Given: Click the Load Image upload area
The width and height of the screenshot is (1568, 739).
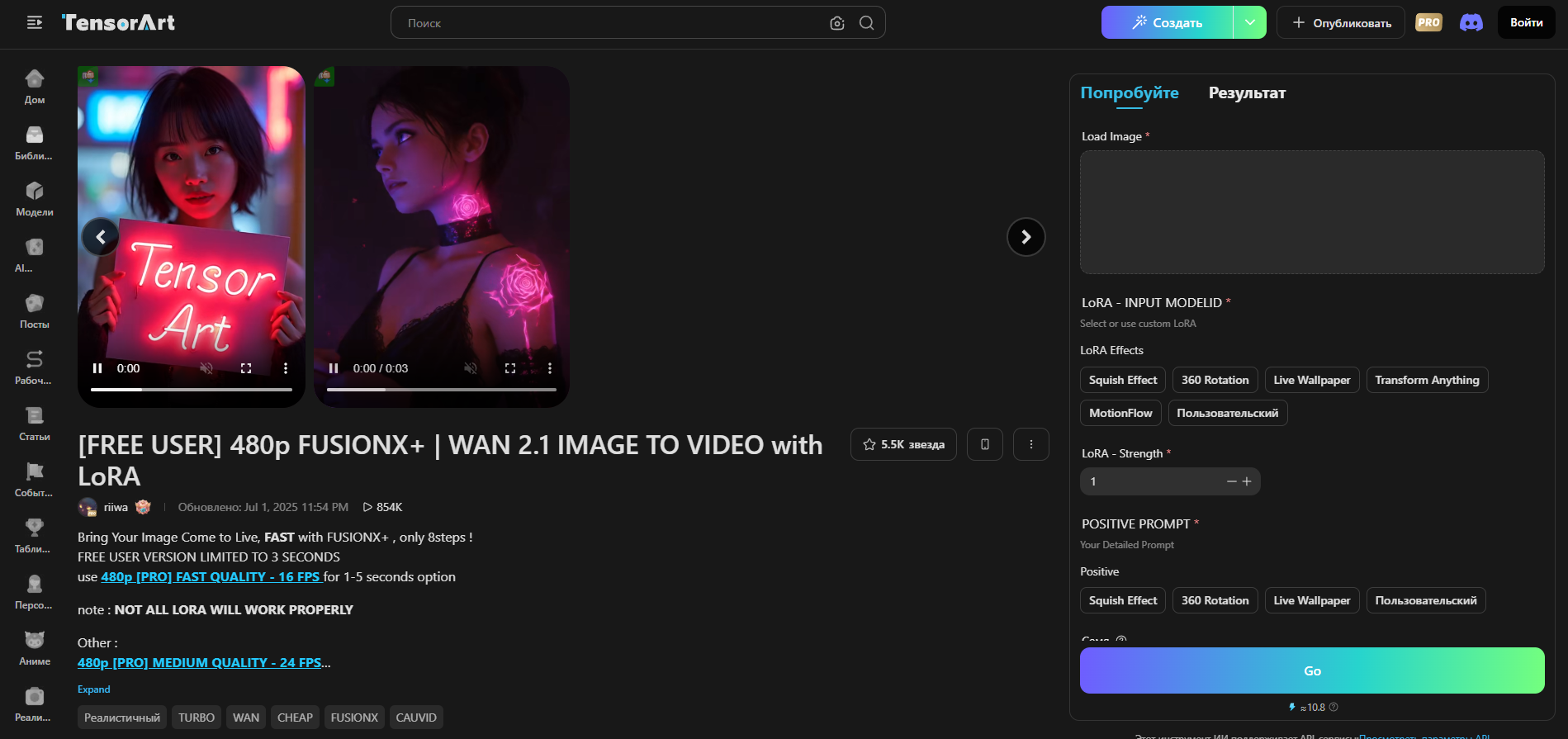Looking at the screenshot, I should pyautogui.click(x=1312, y=212).
